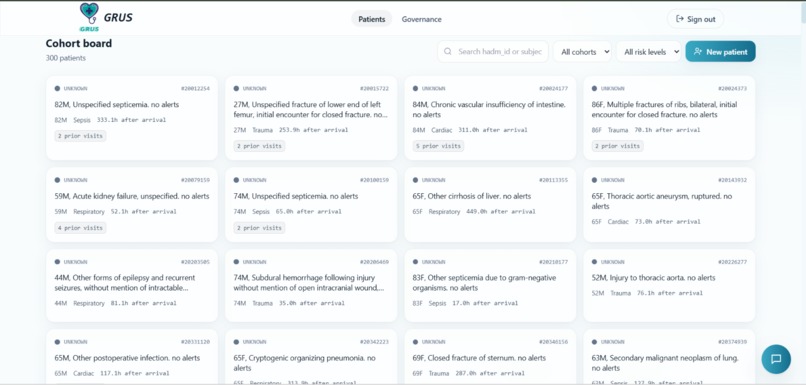Click the #20206469 admission ID

[x=374, y=262]
